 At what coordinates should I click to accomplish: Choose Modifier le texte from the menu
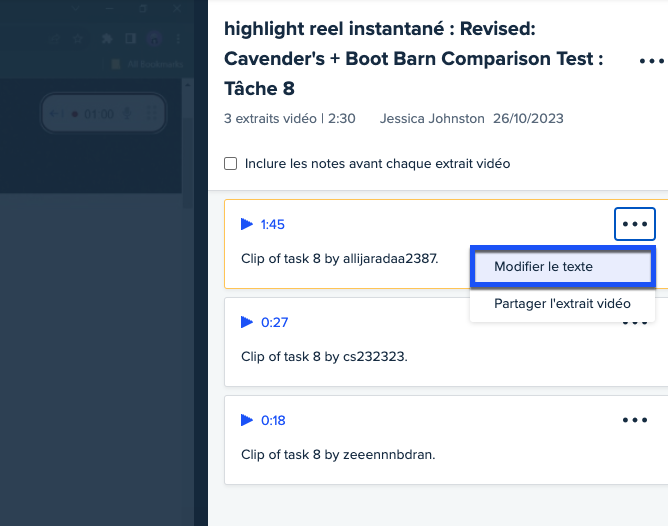click(x=562, y=267)
